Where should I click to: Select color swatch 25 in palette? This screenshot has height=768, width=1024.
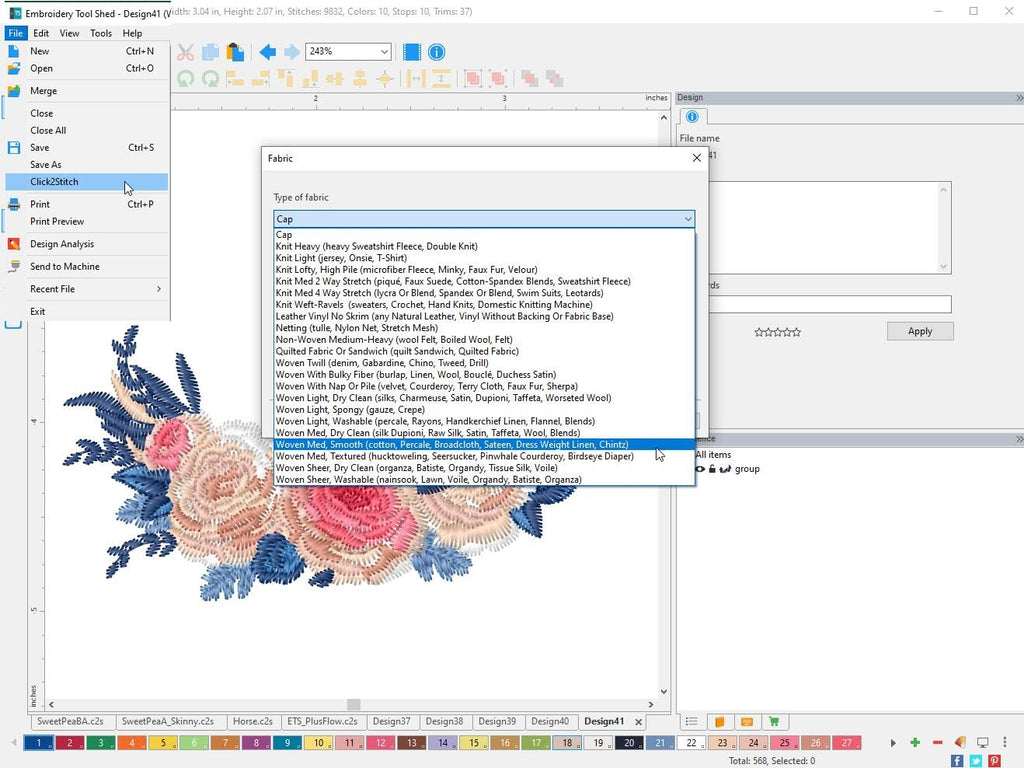tap(784, 743)
